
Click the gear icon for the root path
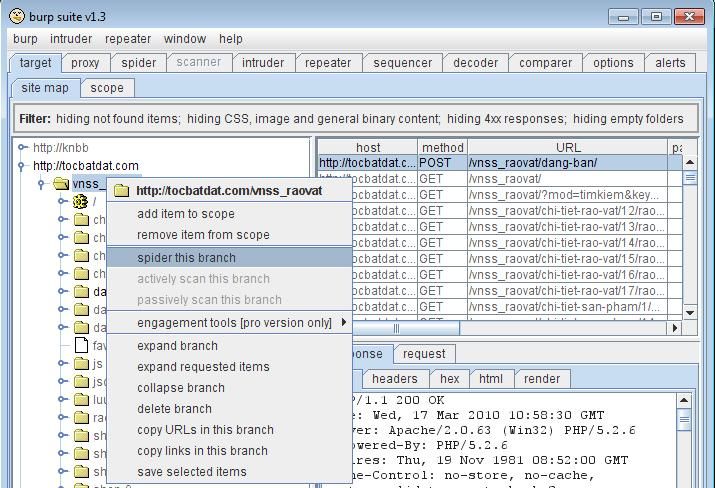pos(81,202)
